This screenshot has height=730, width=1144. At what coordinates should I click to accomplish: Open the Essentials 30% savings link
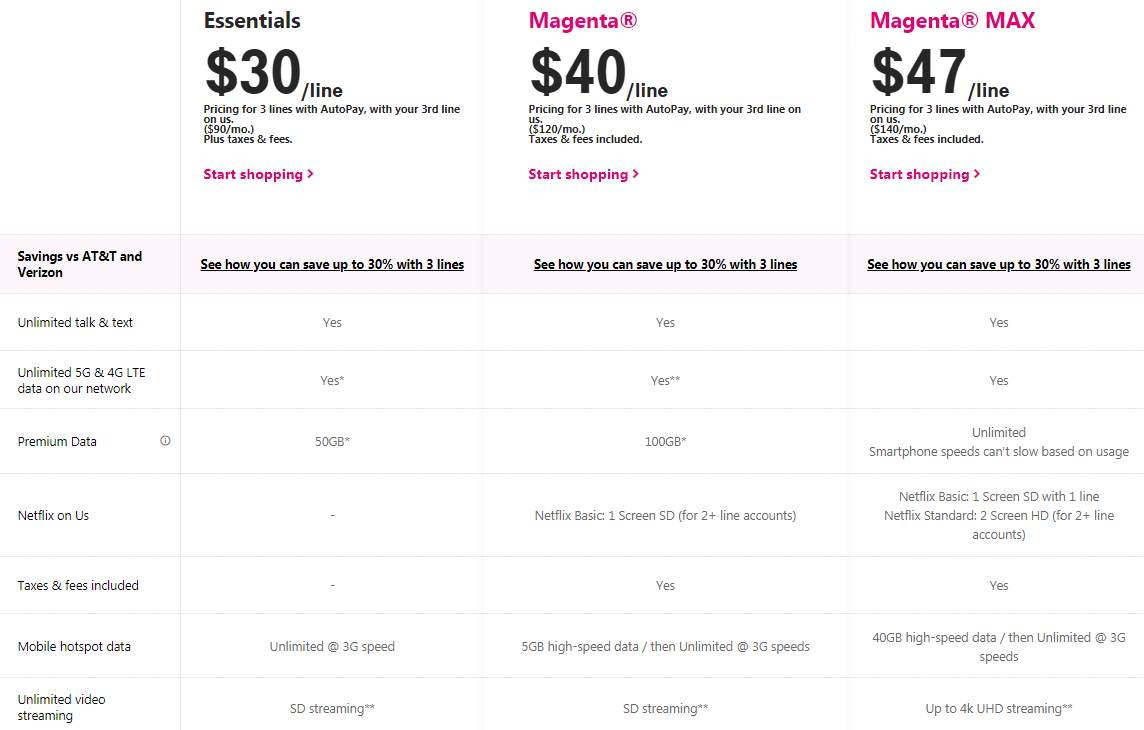pos(332,264)
